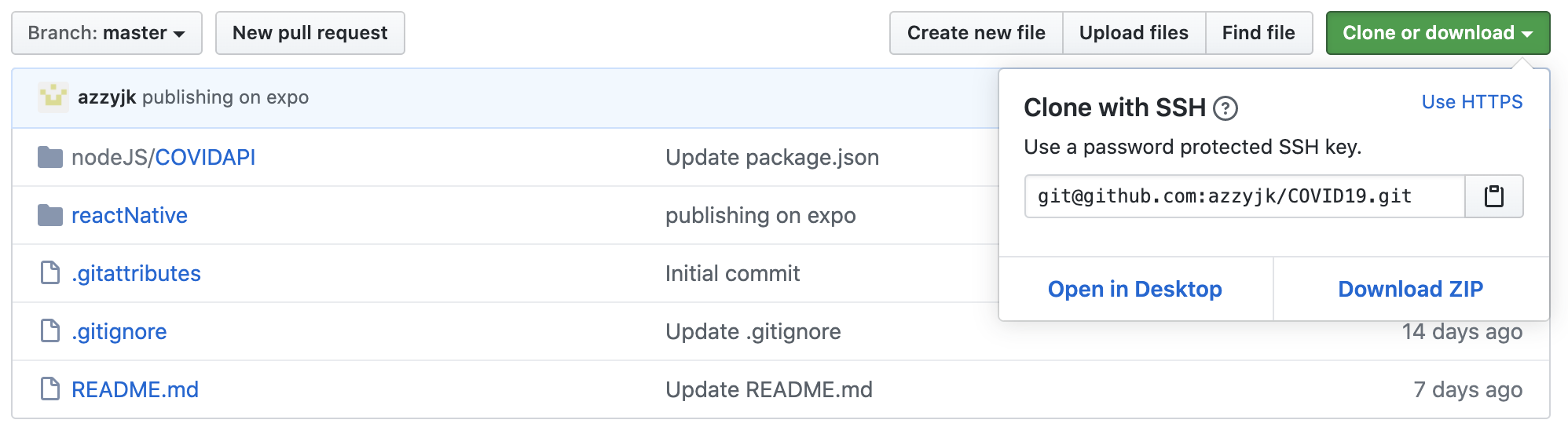
Task: Click the .gitattributes file icon
Action: tap(50, 273)
